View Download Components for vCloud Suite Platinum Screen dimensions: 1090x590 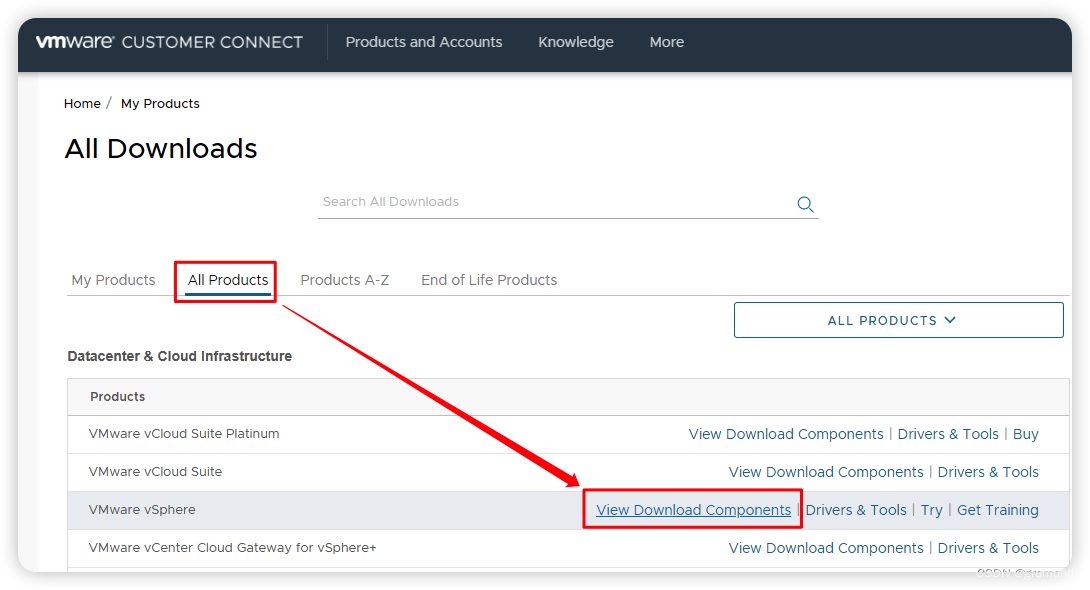click(786, 434)
